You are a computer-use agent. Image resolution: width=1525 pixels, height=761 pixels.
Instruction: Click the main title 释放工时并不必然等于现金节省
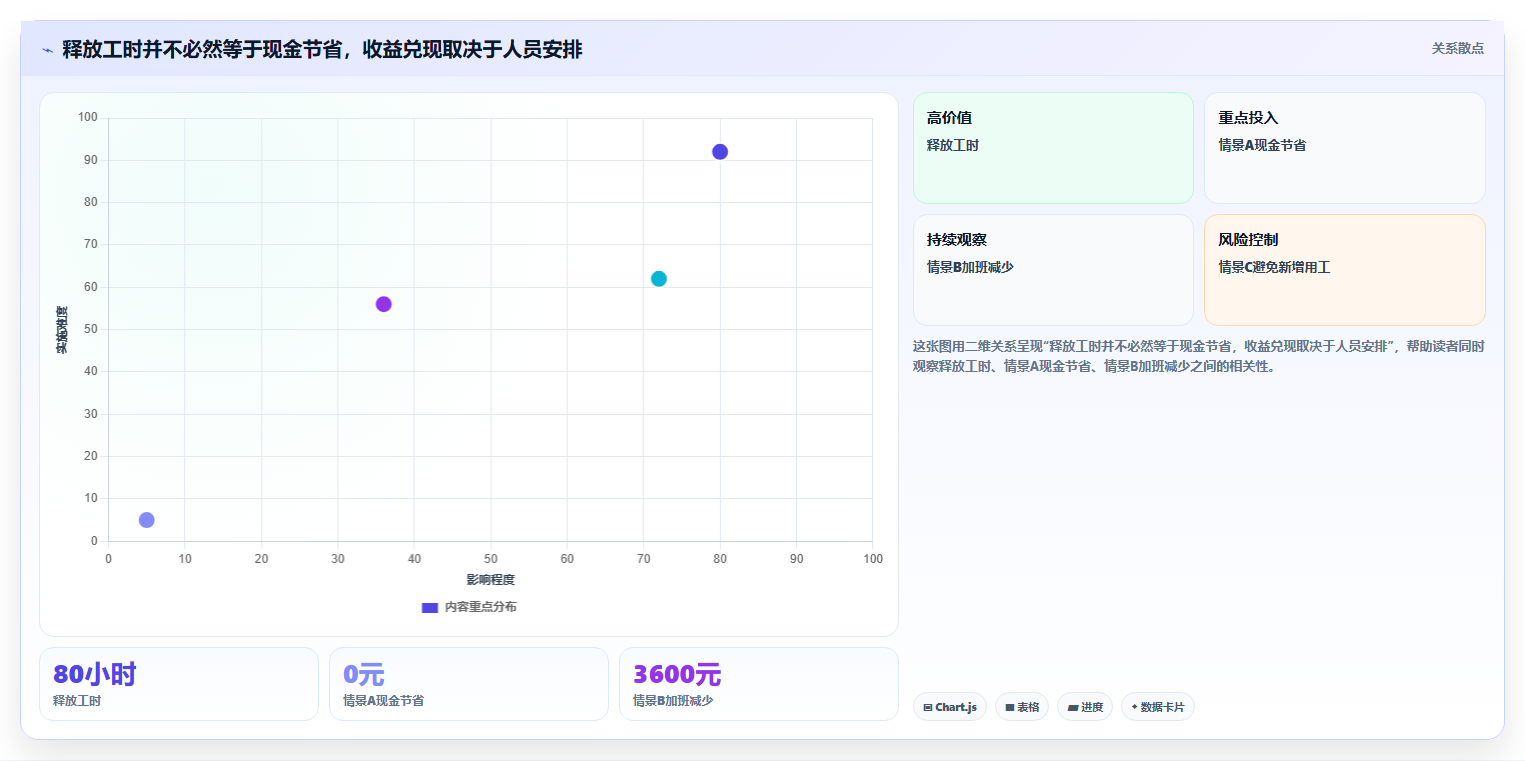pyautogui.click(x=322, y=49)
